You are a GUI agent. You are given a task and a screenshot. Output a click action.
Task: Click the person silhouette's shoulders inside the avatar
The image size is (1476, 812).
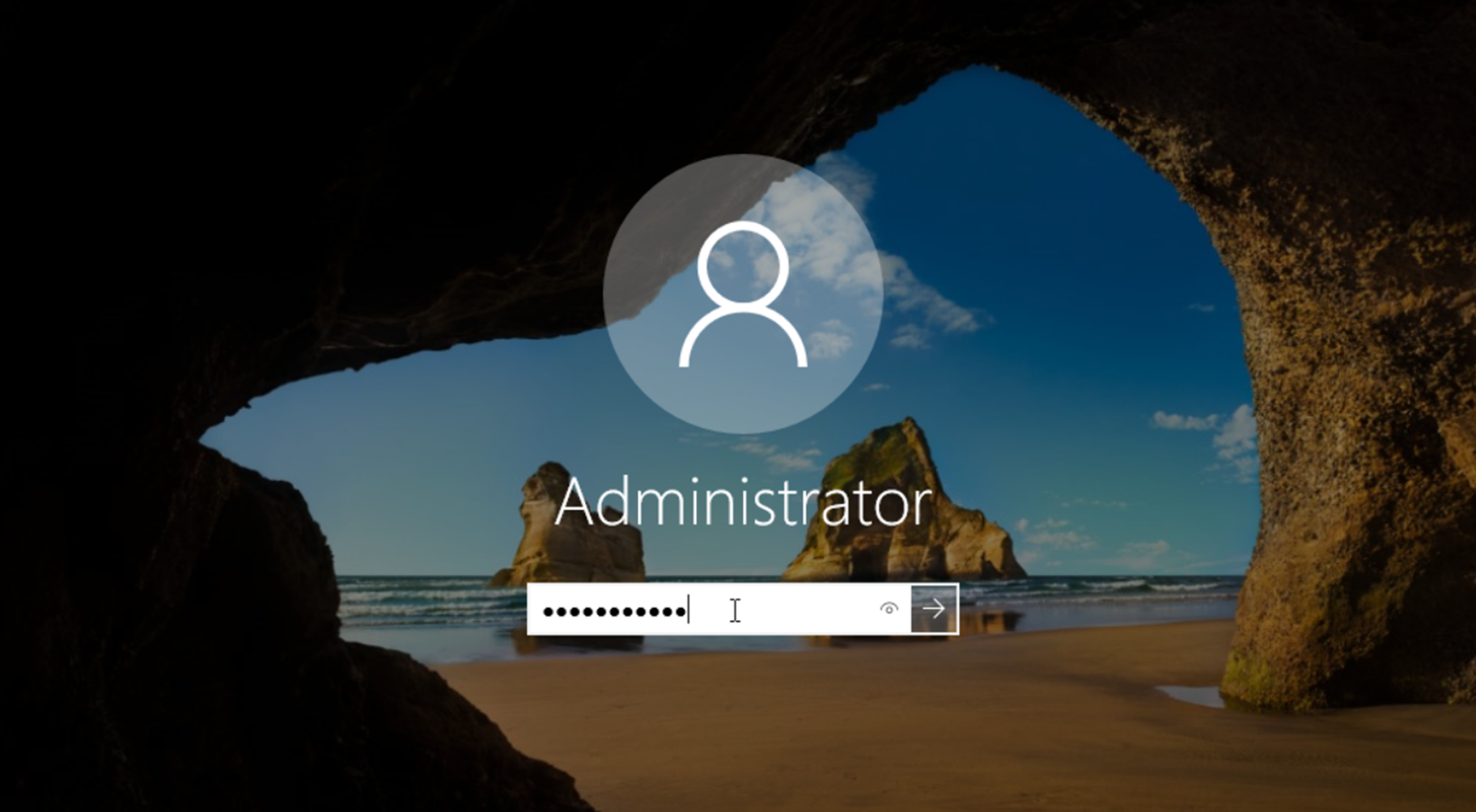pyautogui.click(x=743, y=340)
